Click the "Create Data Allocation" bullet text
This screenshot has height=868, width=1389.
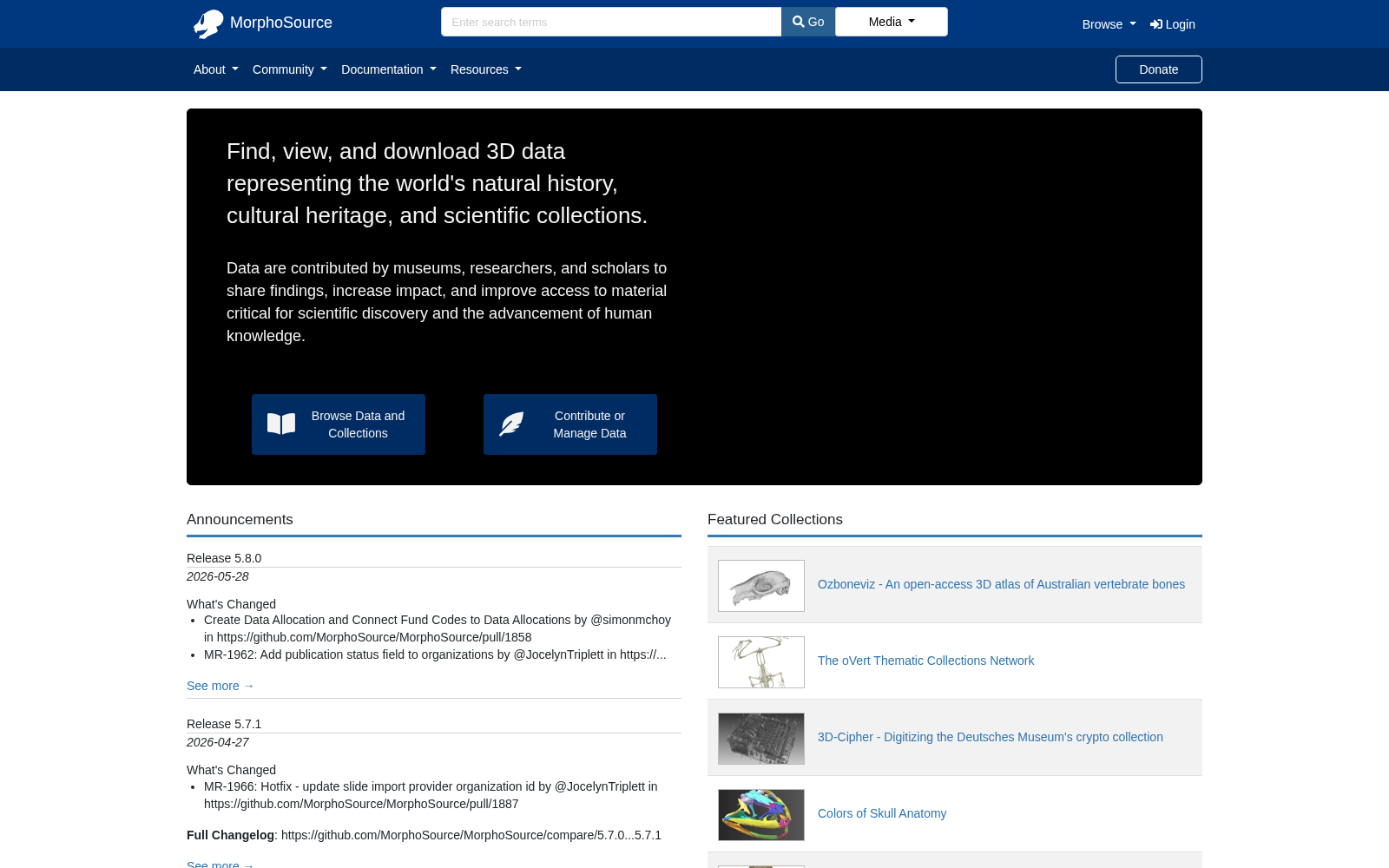pos(438,628)
